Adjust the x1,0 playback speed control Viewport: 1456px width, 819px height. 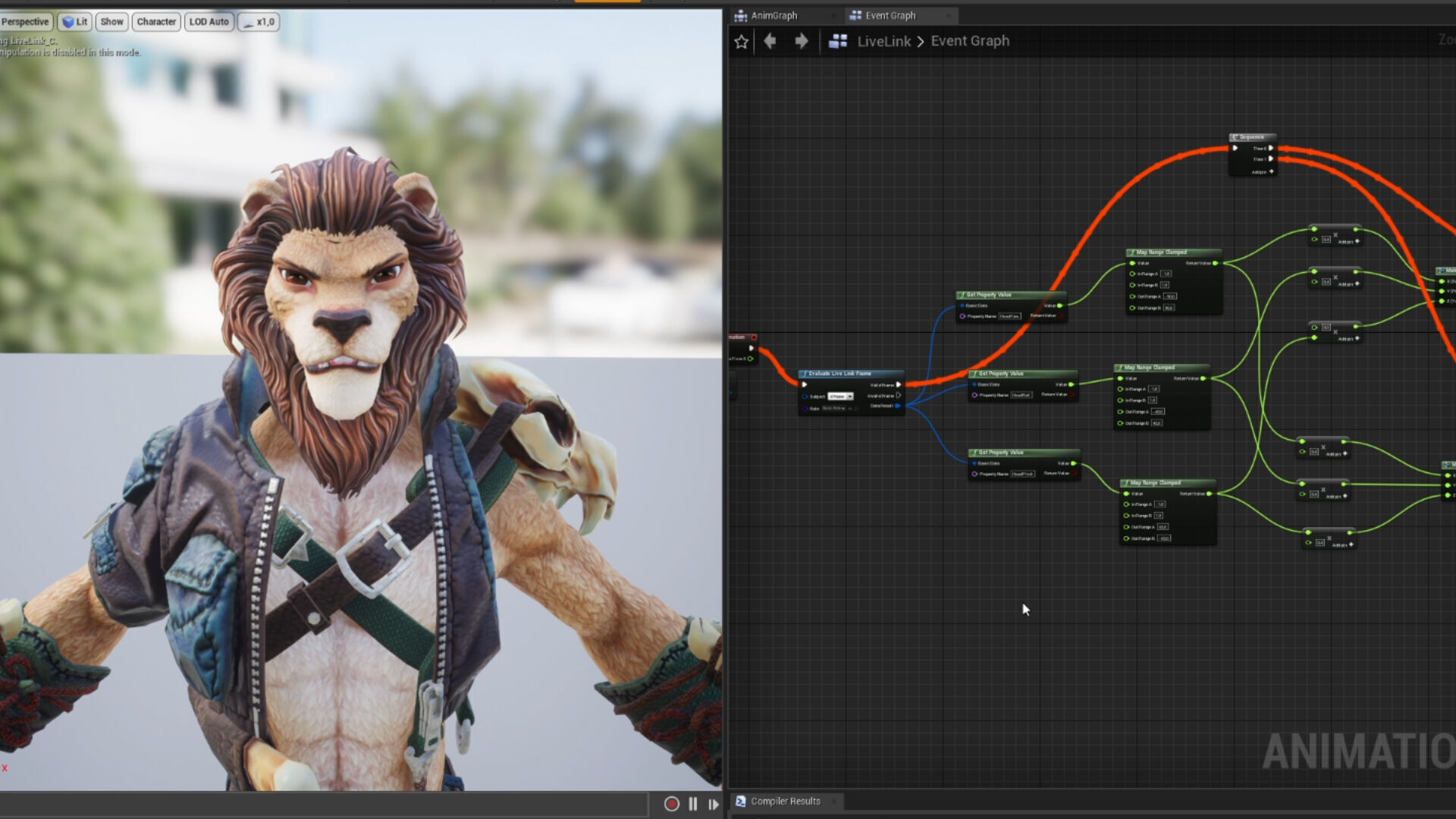(x=259, y=22)
